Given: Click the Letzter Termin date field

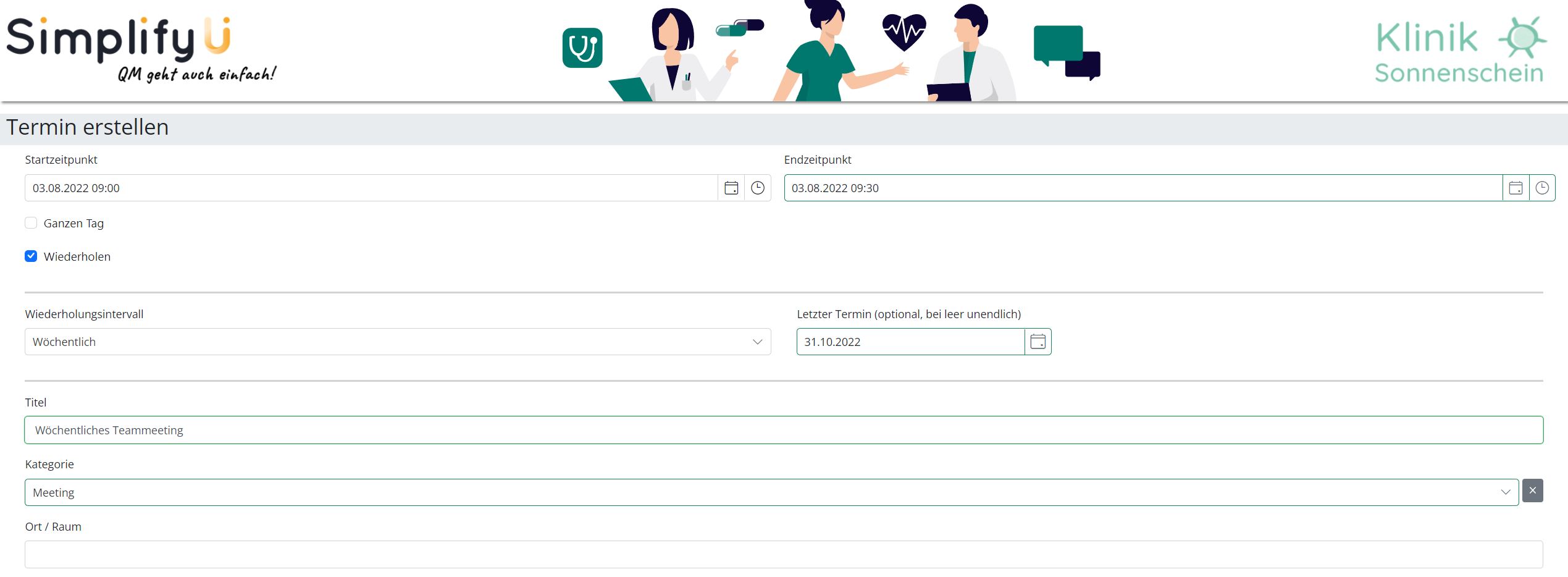Looking at the screenshot, I should 910,342.
